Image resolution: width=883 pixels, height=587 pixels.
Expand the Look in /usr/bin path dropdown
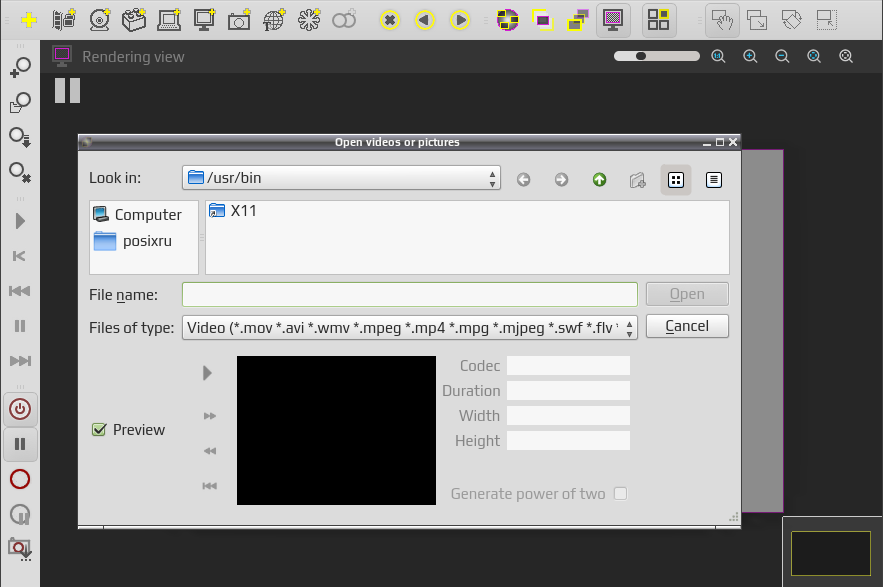pyautogui.click(x=341, y=178)
